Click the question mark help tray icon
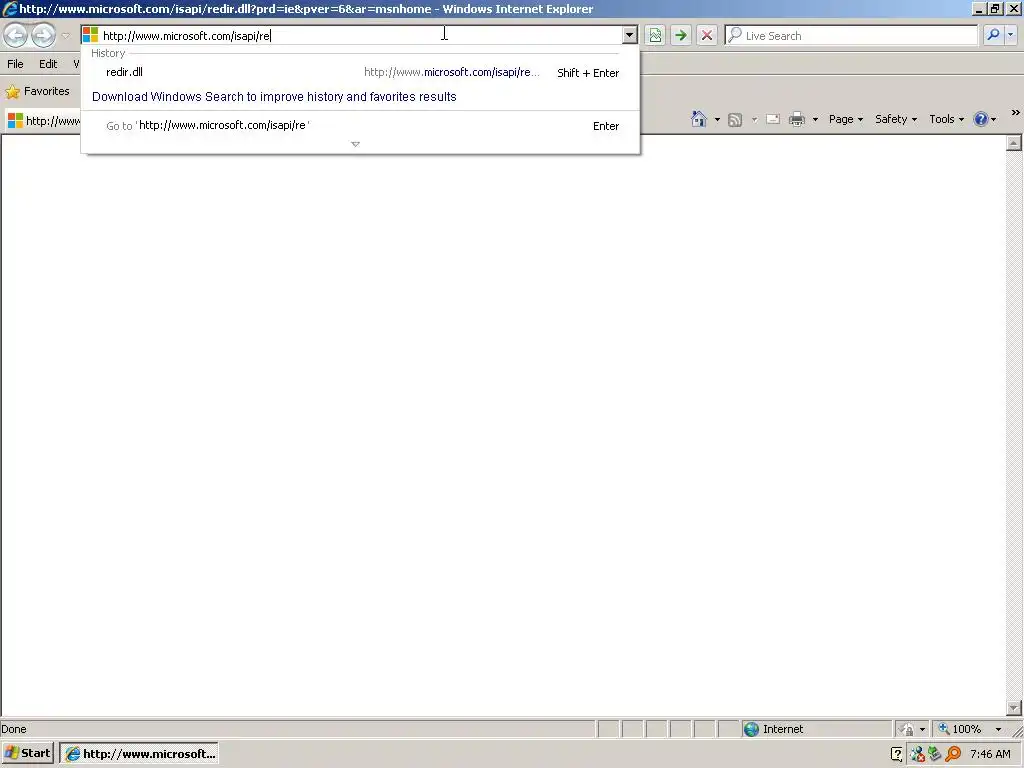 coord(897,754)
